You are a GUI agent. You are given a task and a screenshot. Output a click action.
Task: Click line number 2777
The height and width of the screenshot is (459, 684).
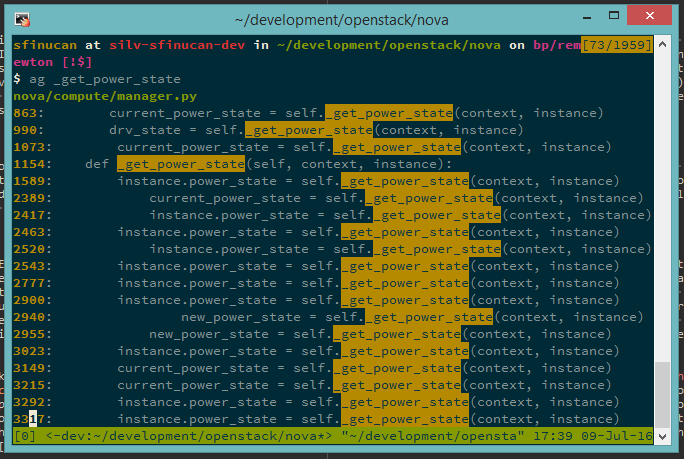point(29,284)
